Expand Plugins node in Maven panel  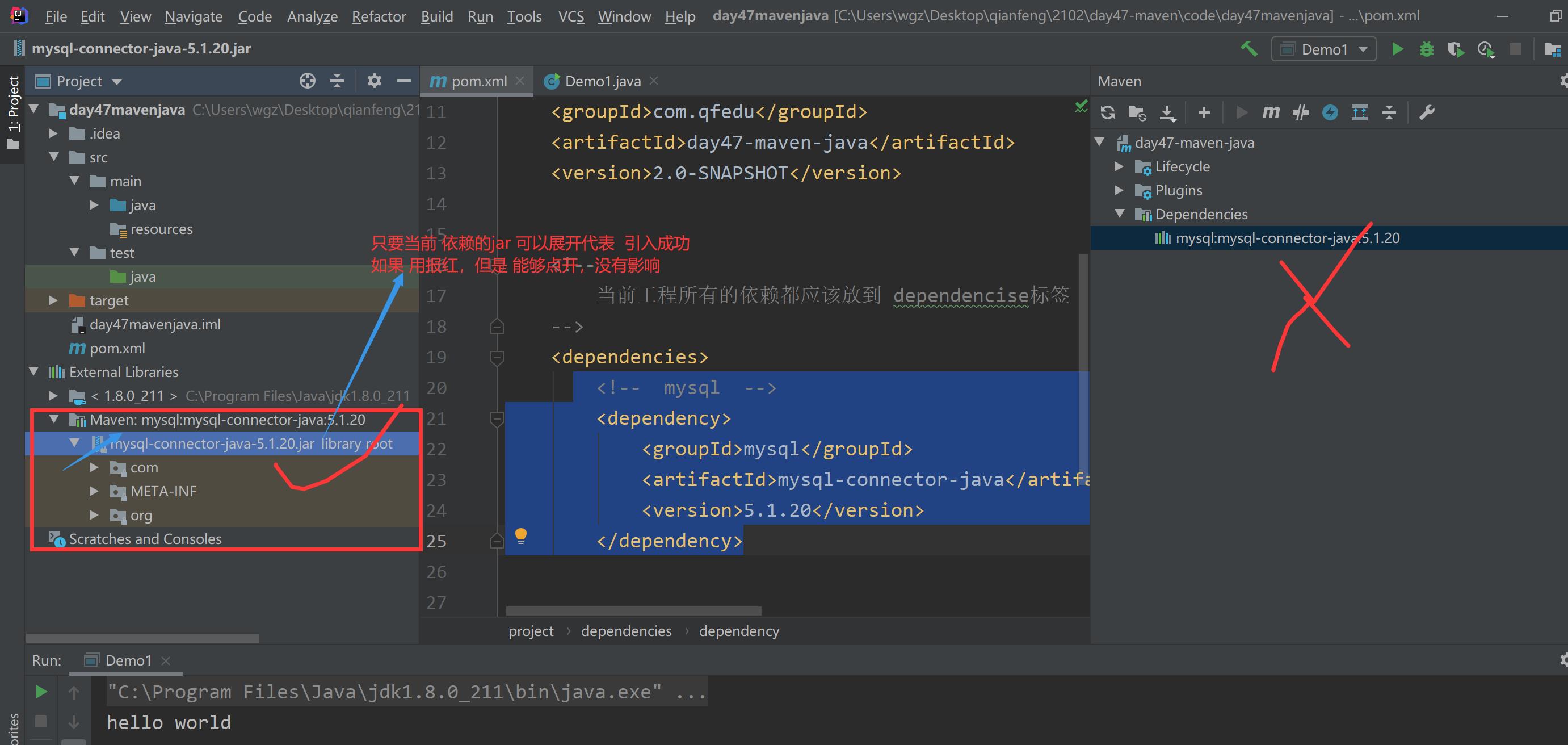[x=1119, y=190]
